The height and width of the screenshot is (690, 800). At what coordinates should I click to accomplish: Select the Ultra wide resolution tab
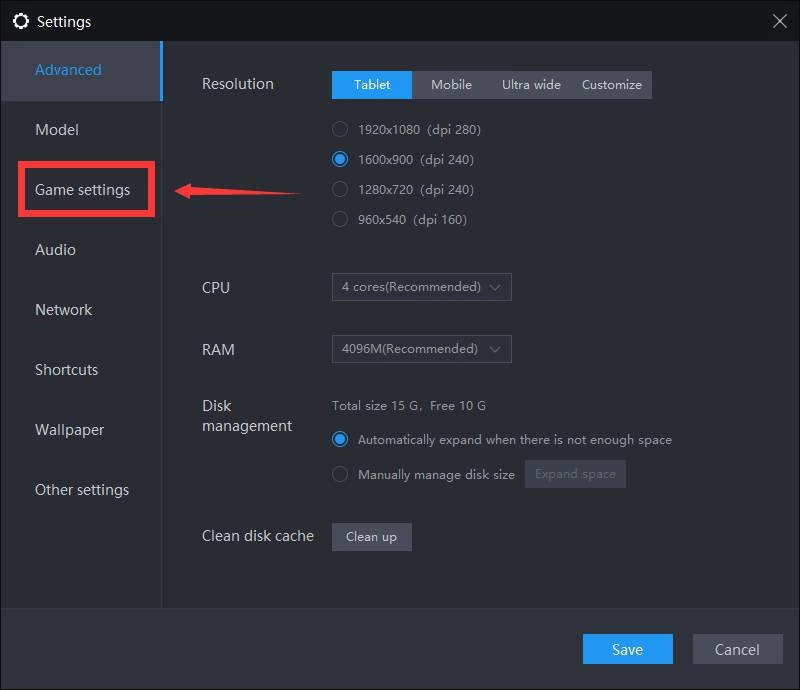tap(531, 85)
